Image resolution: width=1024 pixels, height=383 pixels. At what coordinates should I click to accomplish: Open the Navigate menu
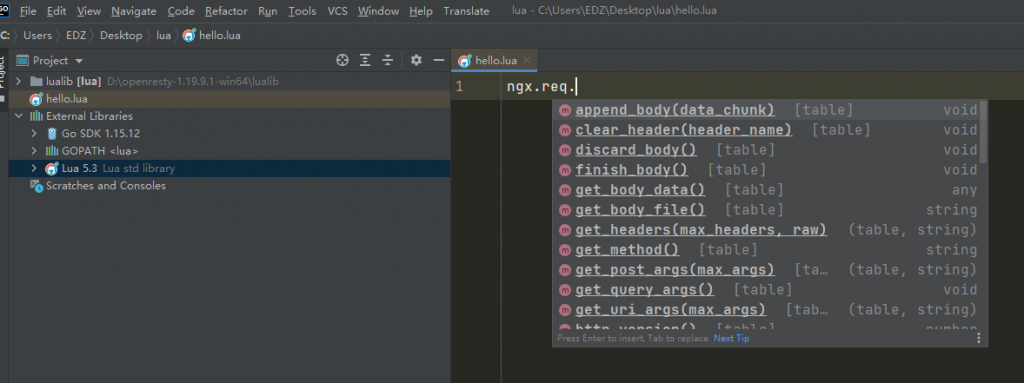pyautogui.click(x=134, y=11)
